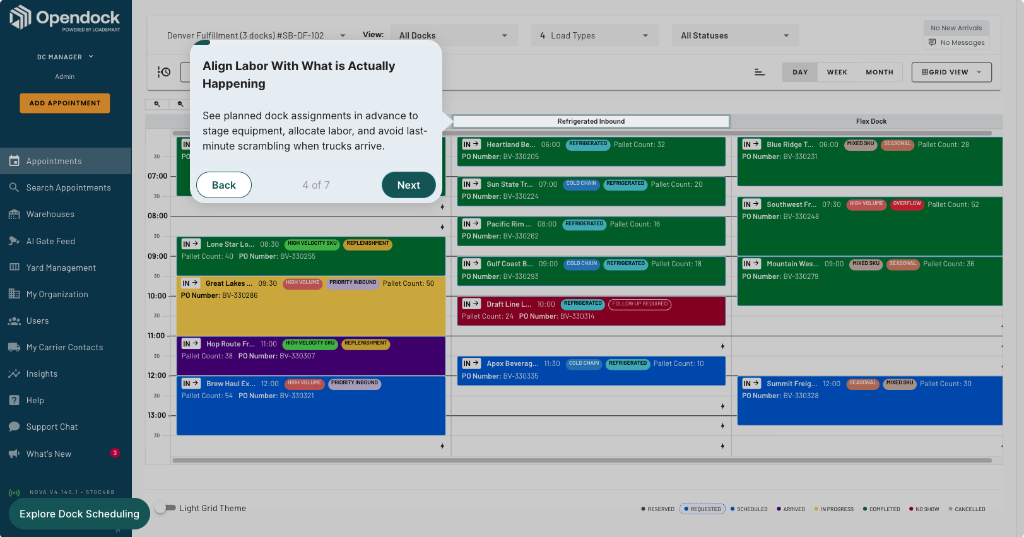Click the Warehouses building icon

14,214
